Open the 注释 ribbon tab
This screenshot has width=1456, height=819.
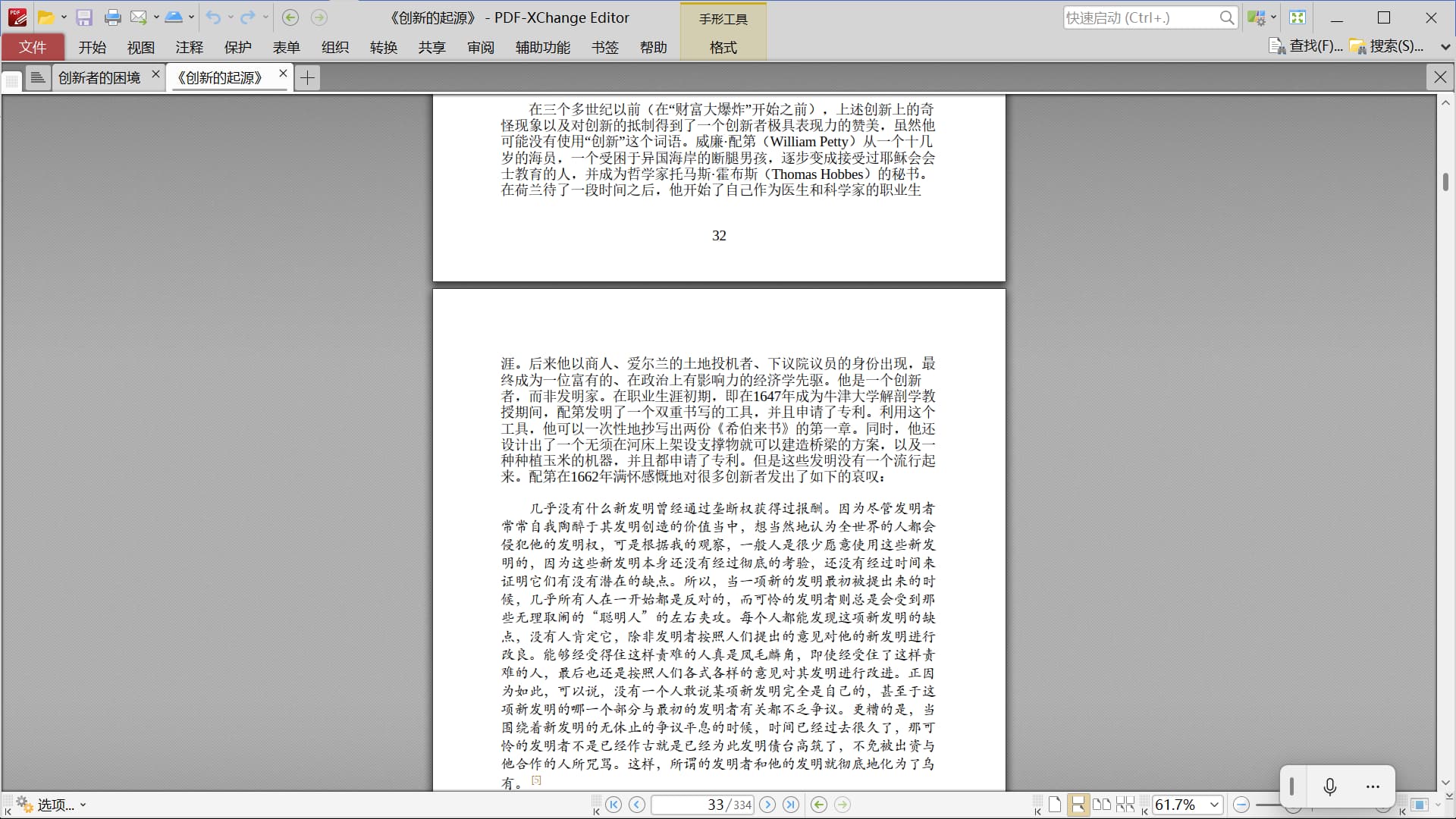(x=189, y=47)
